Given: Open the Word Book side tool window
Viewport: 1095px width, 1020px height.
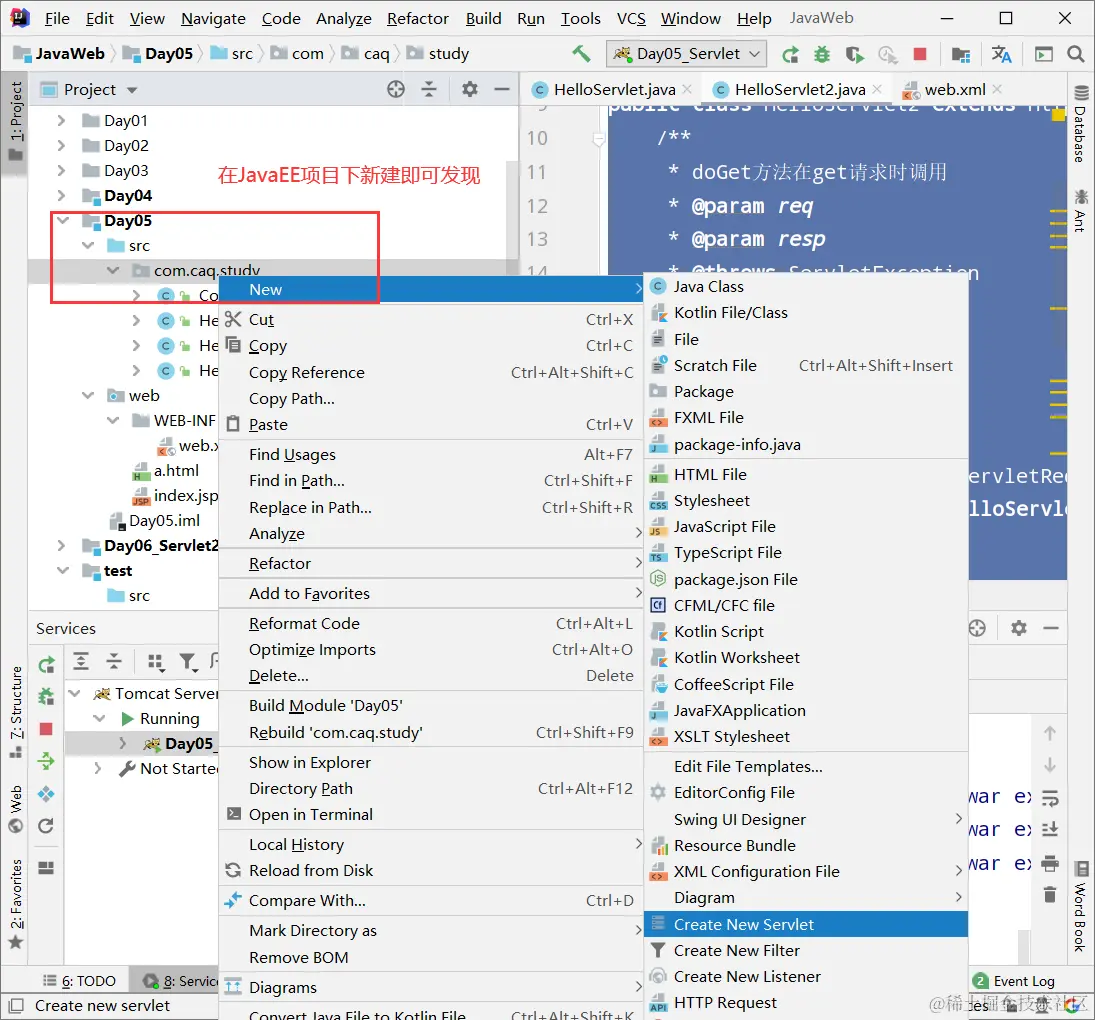Looking at the screenshot, I should point(1080,906).
